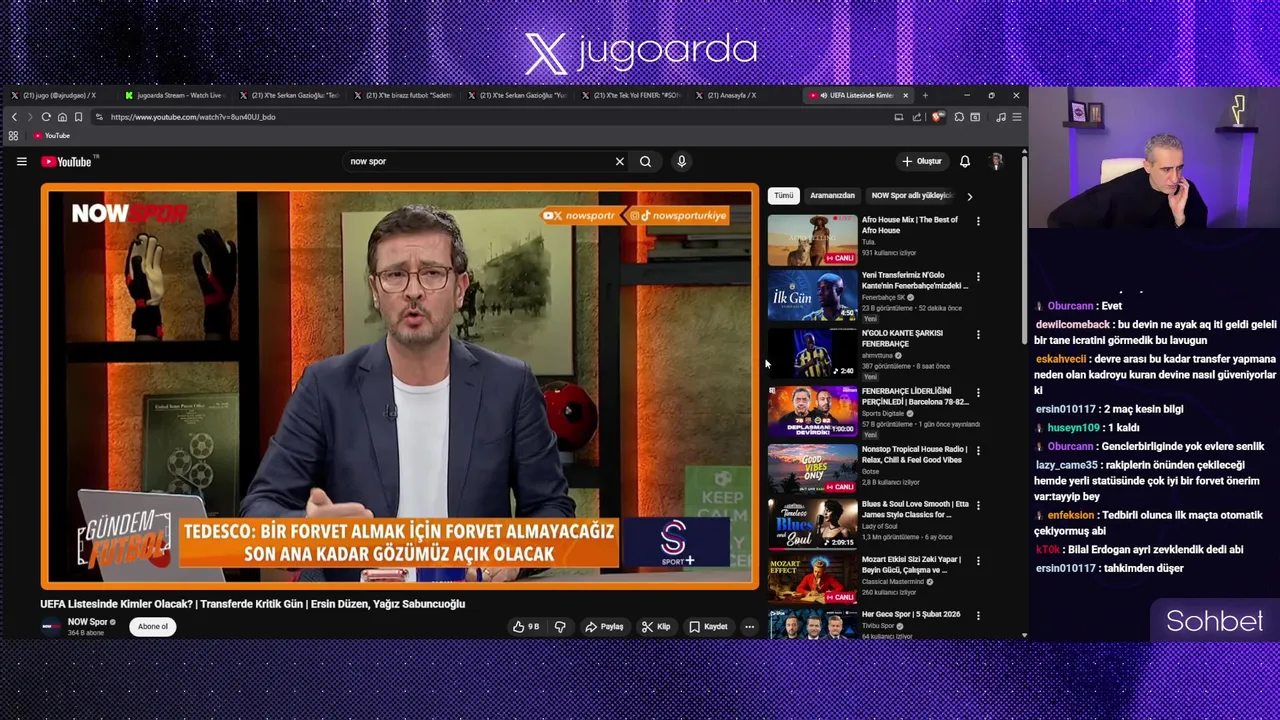
Task: Reload the YouTube page
Action: point(46,117)
